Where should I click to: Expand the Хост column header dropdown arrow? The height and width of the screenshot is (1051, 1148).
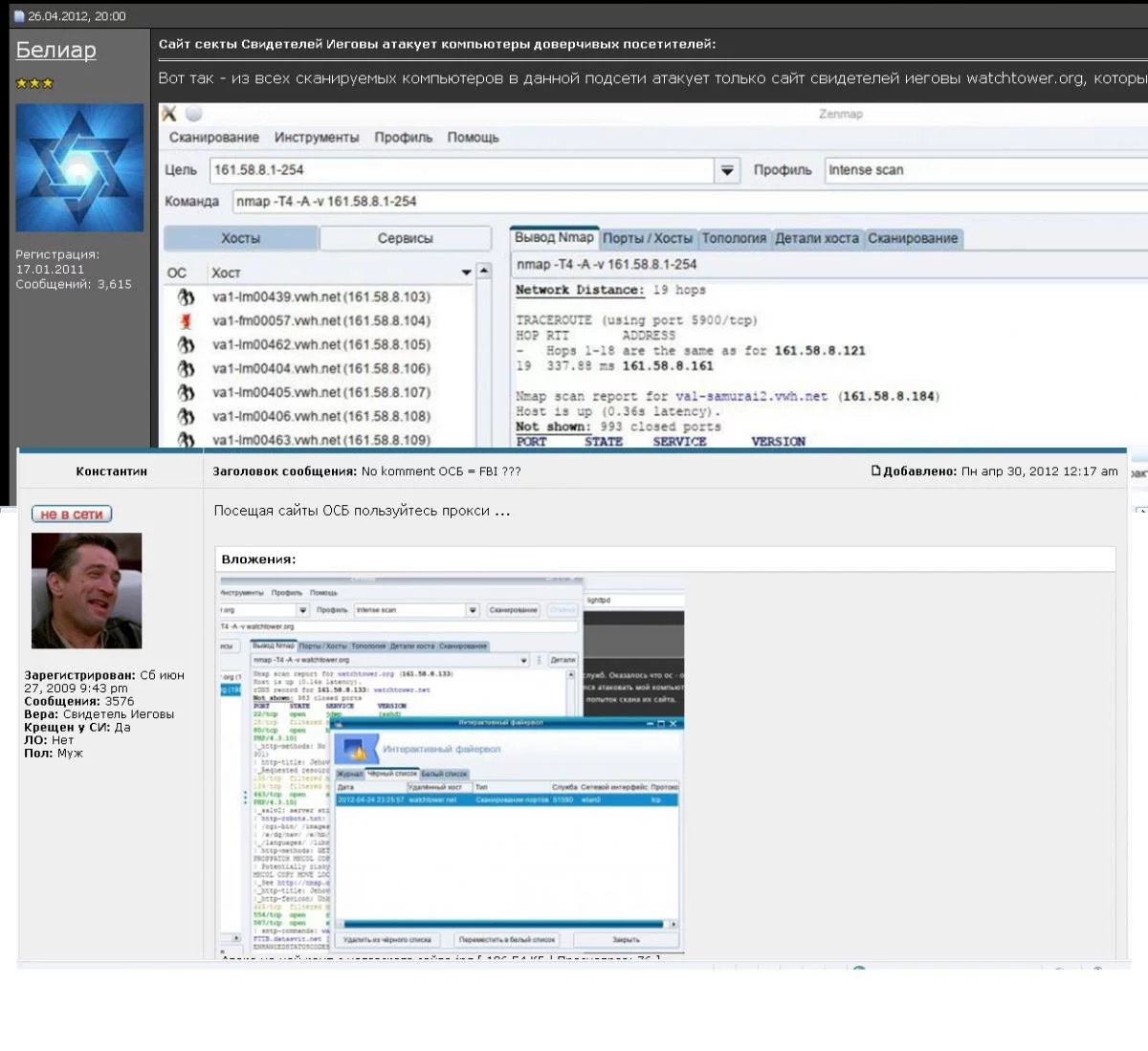pyautogui.click(x=466, y=274)
